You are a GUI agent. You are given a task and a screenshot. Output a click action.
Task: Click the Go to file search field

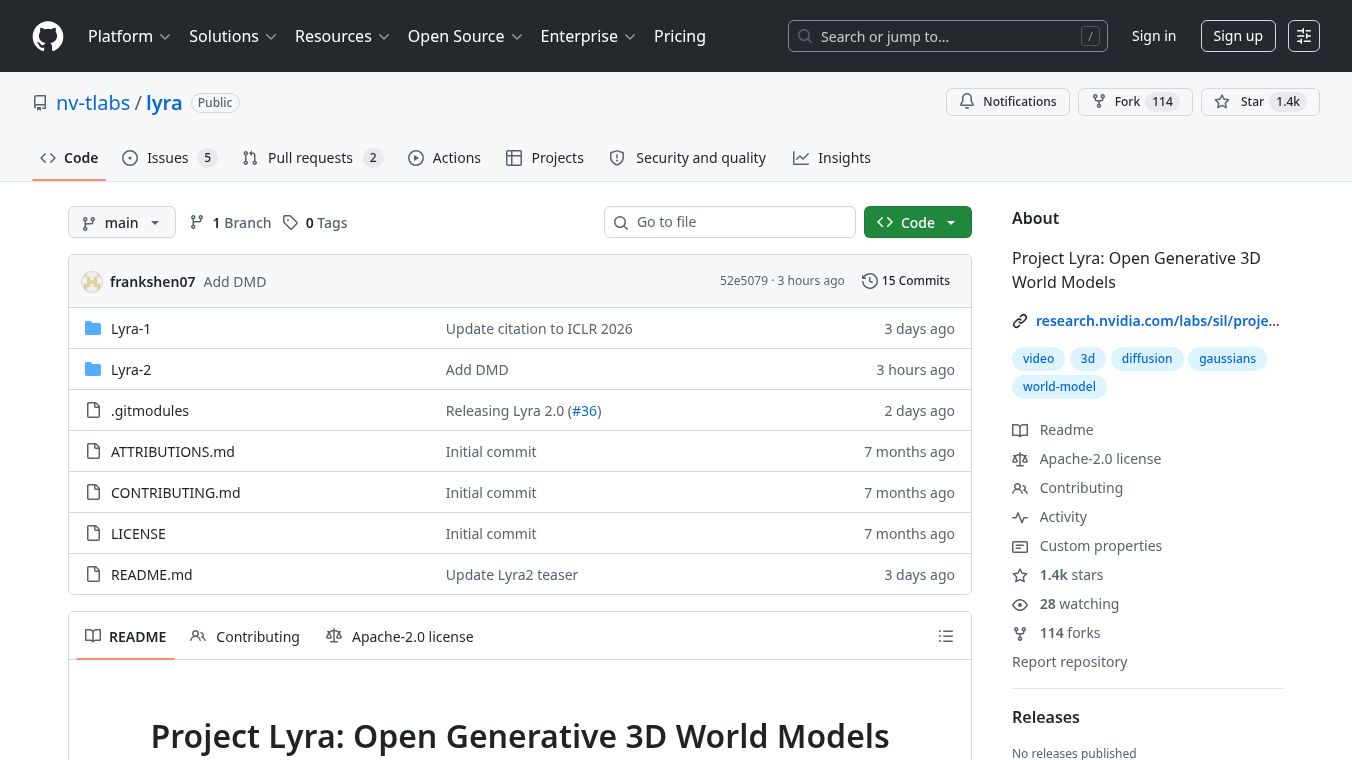tap(730, 222)
